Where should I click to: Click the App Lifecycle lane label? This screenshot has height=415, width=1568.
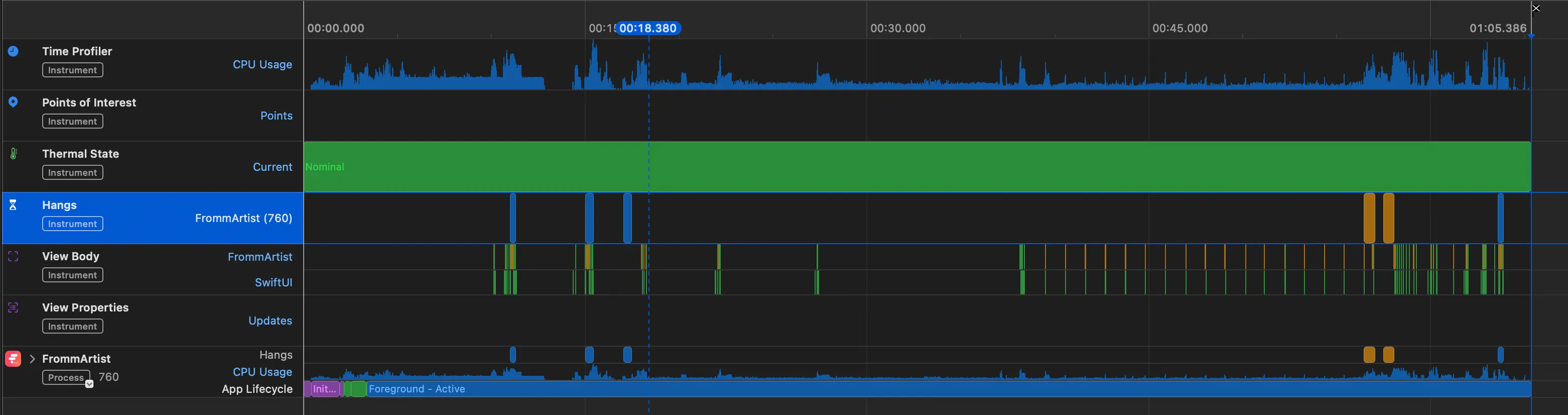pyautogui.click(x=257, y=389)
